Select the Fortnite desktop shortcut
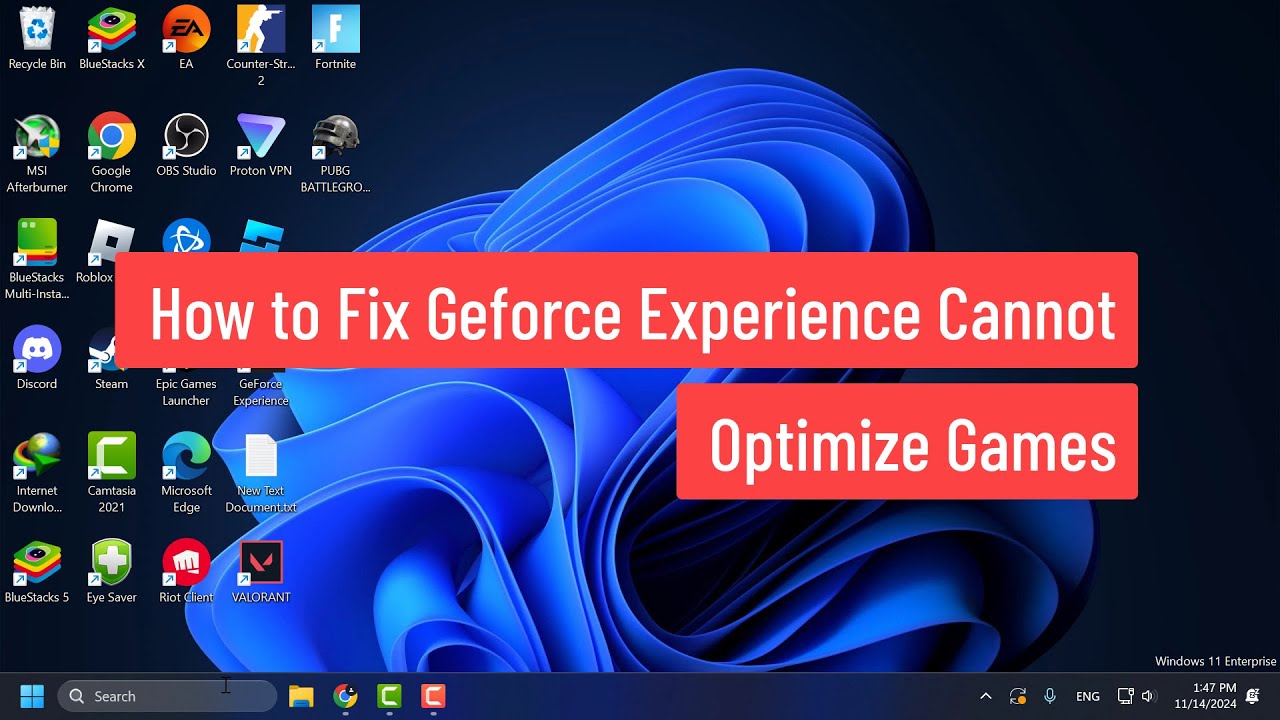The image size is (1280, 720). tap(335, 38)
